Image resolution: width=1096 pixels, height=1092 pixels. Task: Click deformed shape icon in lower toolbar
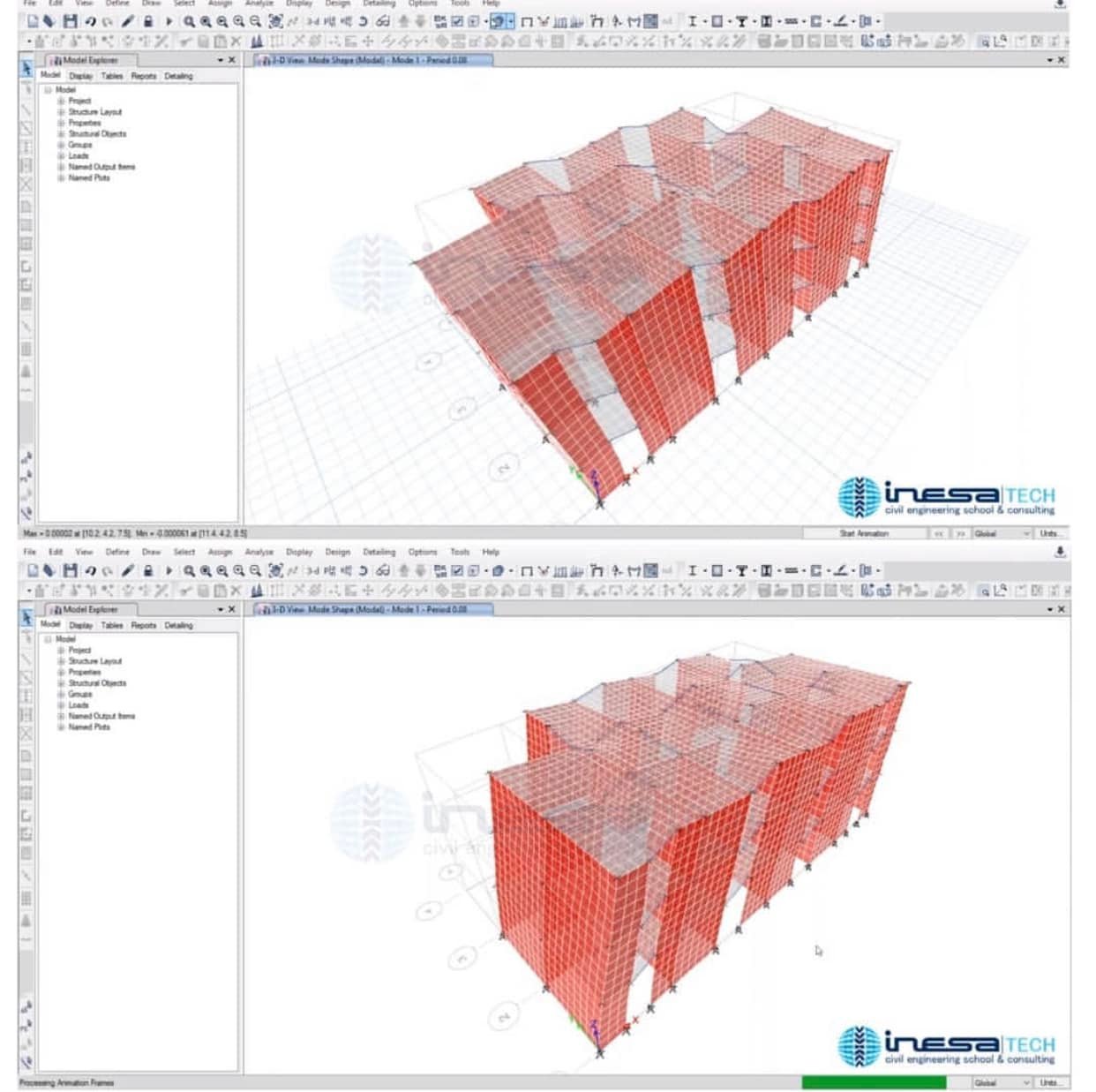pos(597,570)
